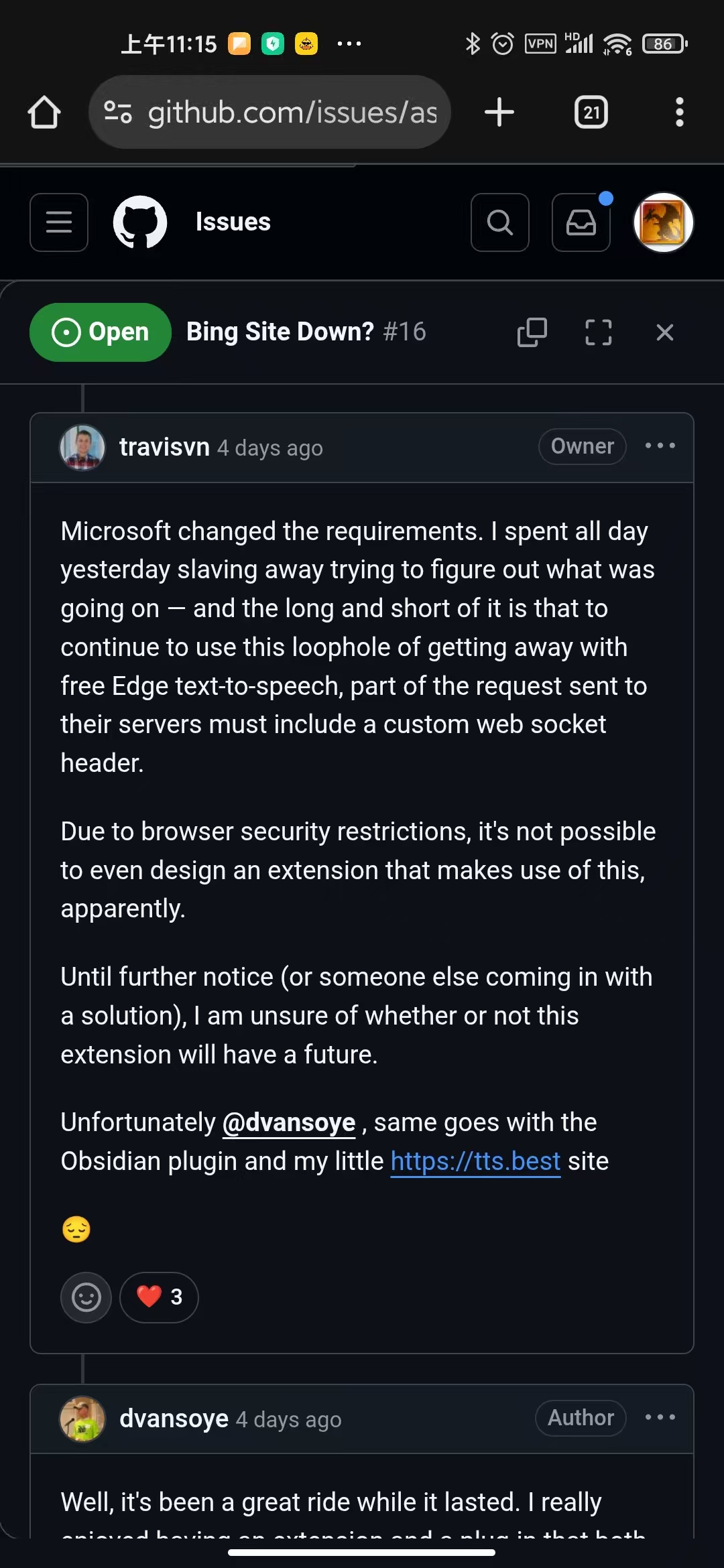This screenshot has height=1568, width=724.
Task: View the travisvn profile name
Action: pos(164,447)
